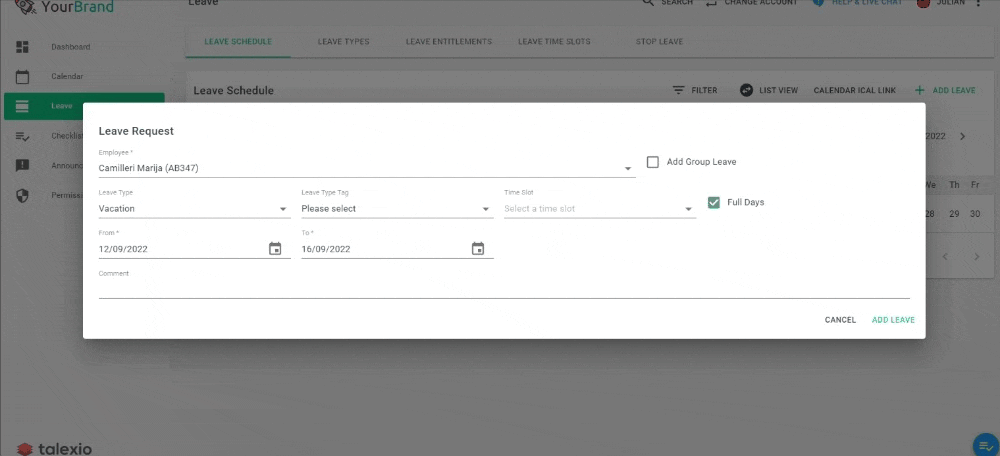Switch to the Leave Time Slots tab
The height and width of the screenshot is (456, 1000).
554,41
